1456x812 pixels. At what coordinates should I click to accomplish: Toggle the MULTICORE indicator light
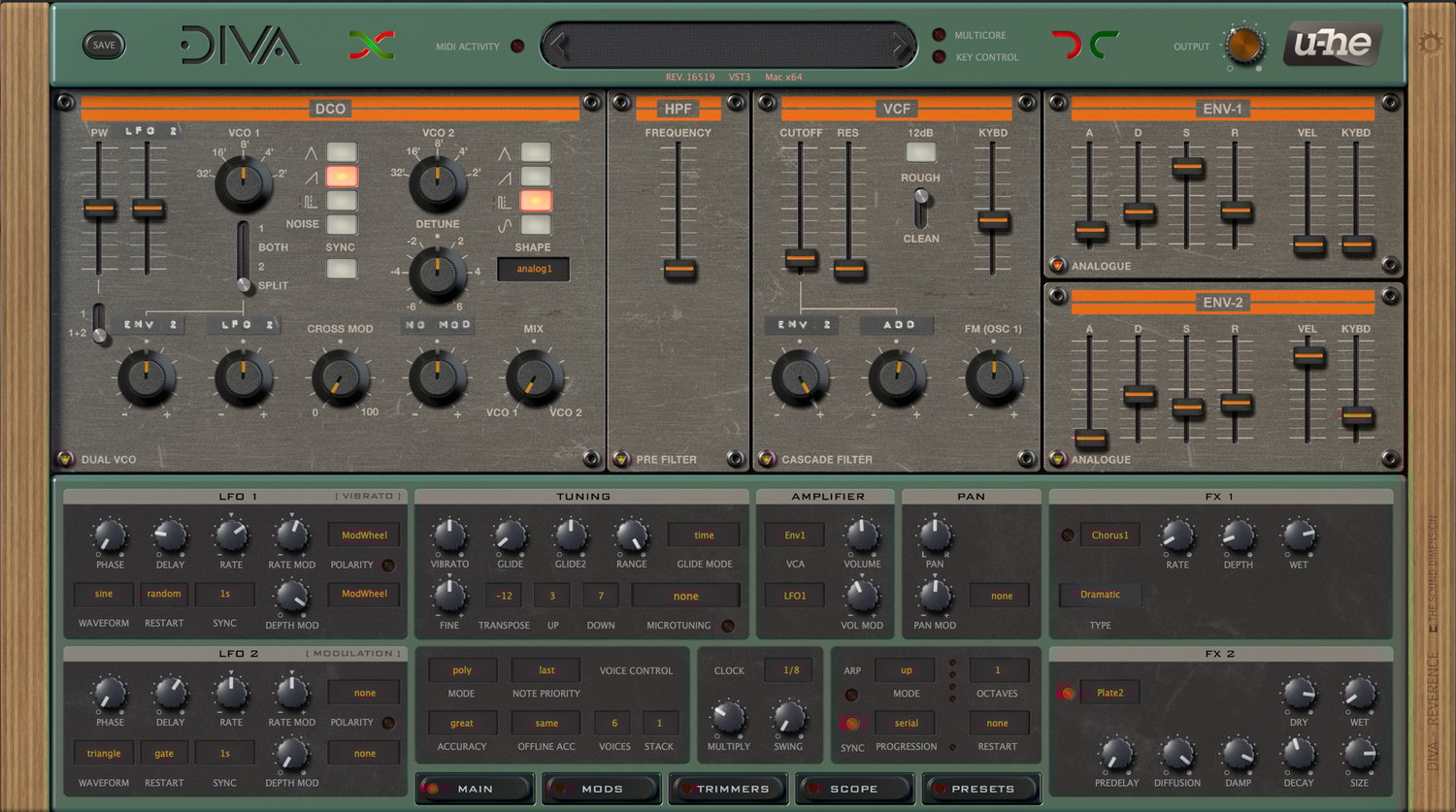coord(939,35)
